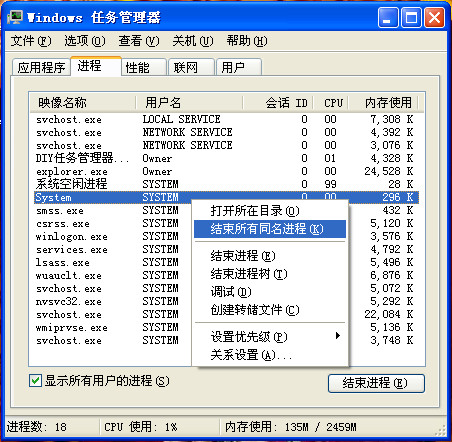Open the 帮助(H) menu
This screenshot has height=442, width=452.
tap(247, 41)
